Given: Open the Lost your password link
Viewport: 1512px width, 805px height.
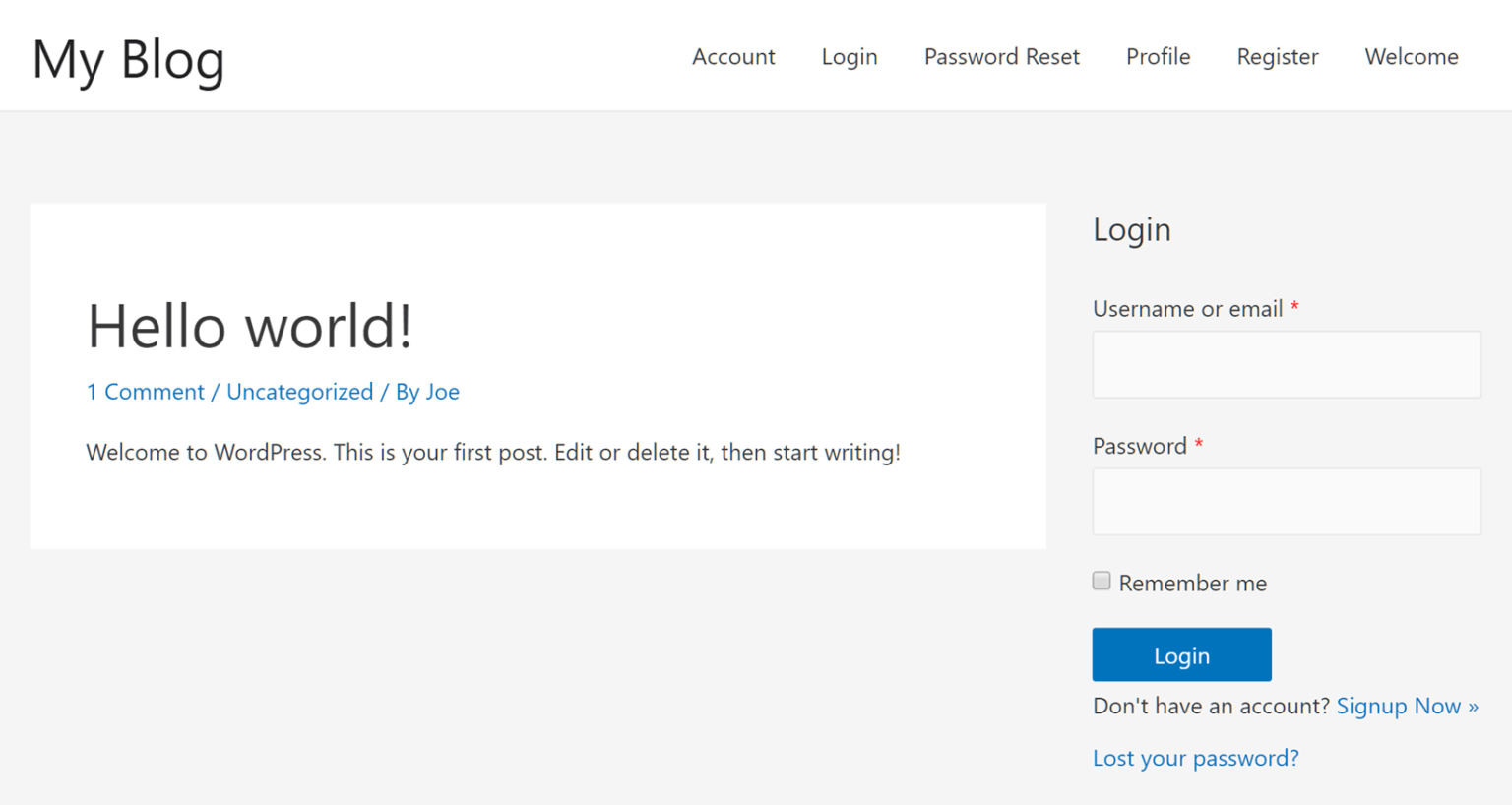Looking at the screenshot, I should pos(1194,758).
